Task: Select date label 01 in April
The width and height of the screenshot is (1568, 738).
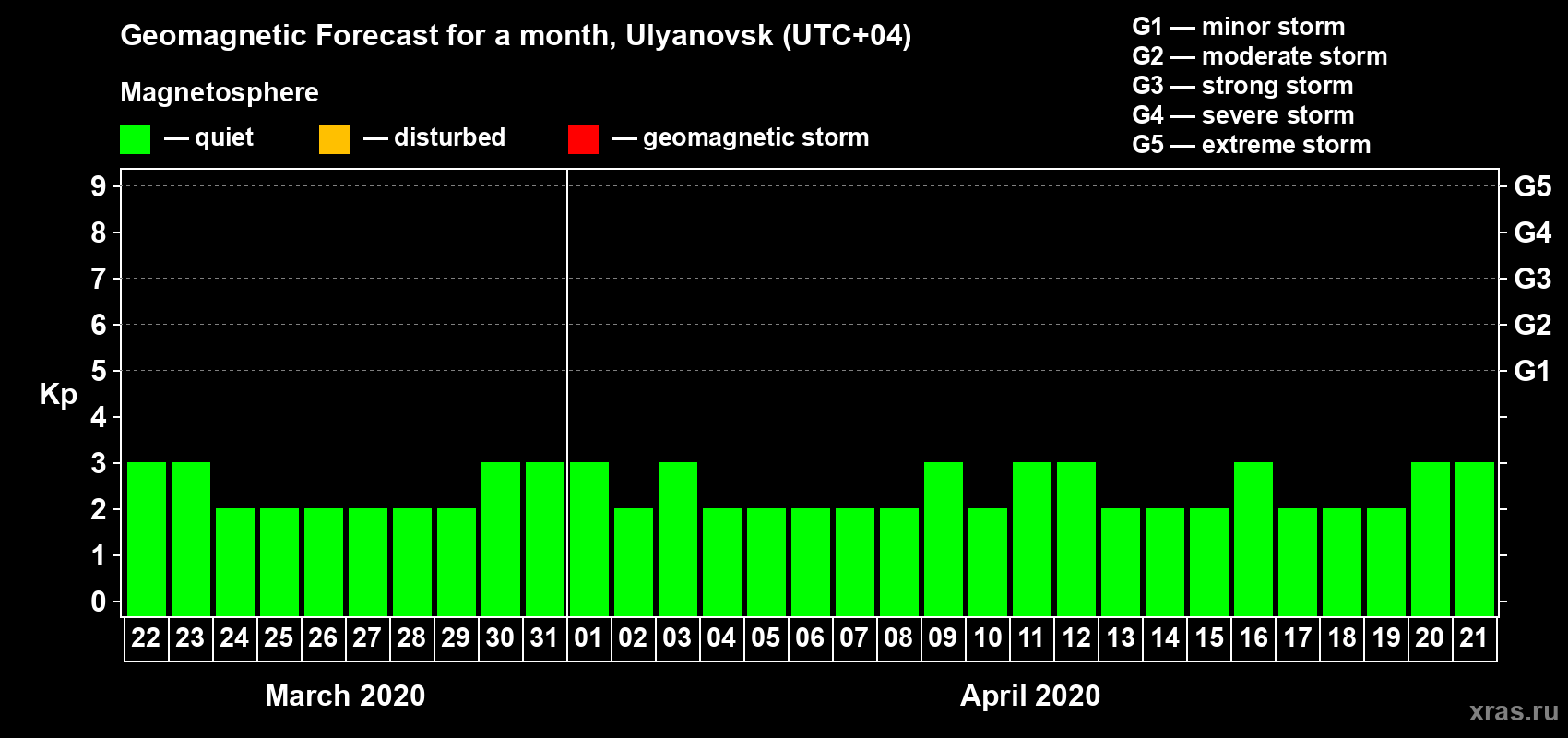Action: point(588,637)
